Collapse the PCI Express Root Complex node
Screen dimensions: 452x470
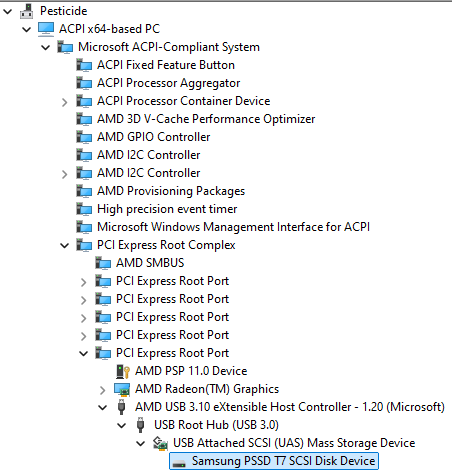point(64,246)
